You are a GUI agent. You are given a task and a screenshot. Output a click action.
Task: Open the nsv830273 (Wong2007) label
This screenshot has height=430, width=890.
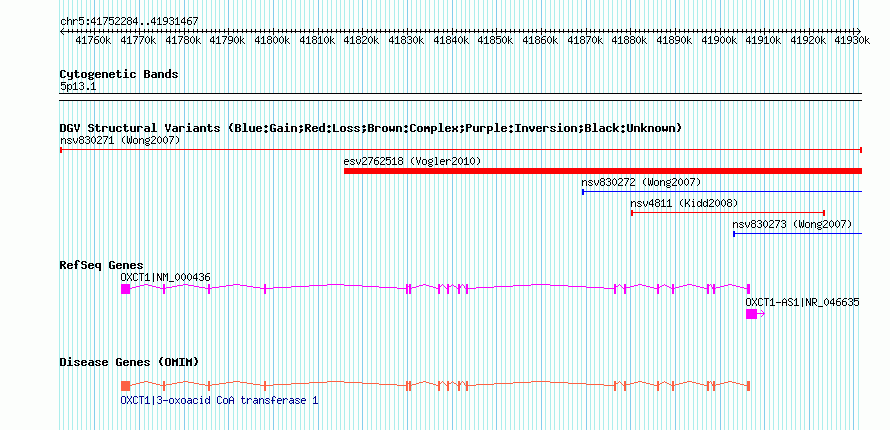point(792,224)
